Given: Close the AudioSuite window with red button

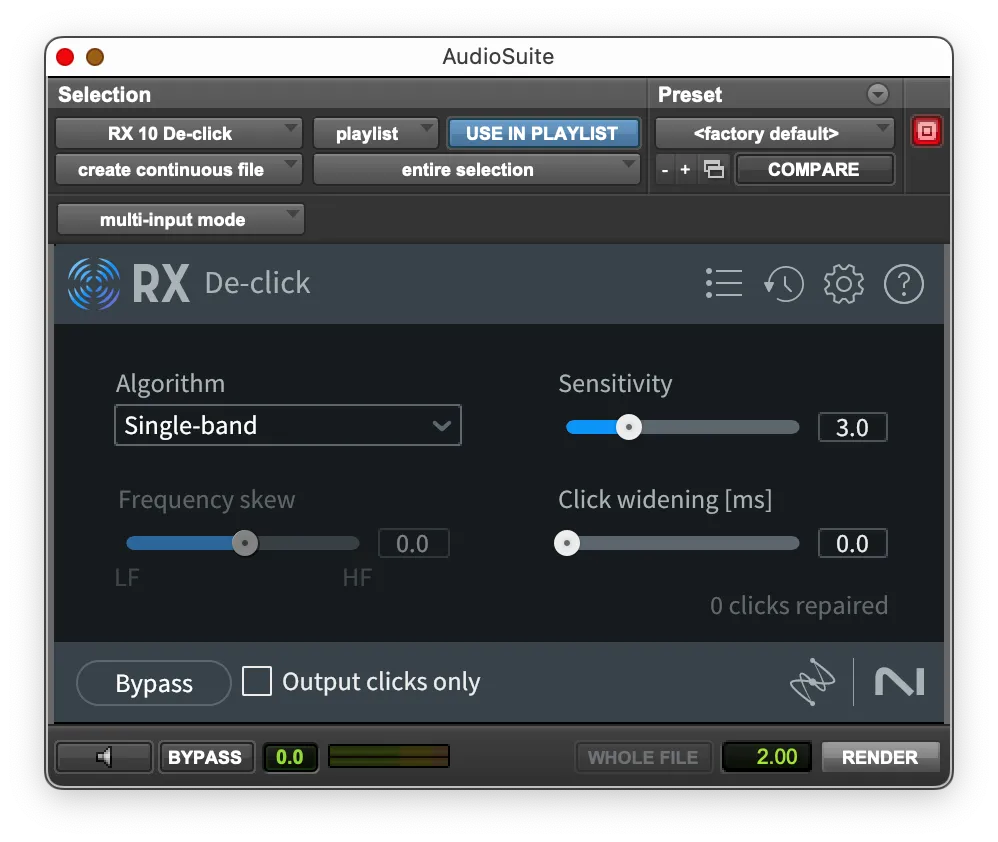Looking at the screenshot, I should pyautogui.click(x=65, y=57).
